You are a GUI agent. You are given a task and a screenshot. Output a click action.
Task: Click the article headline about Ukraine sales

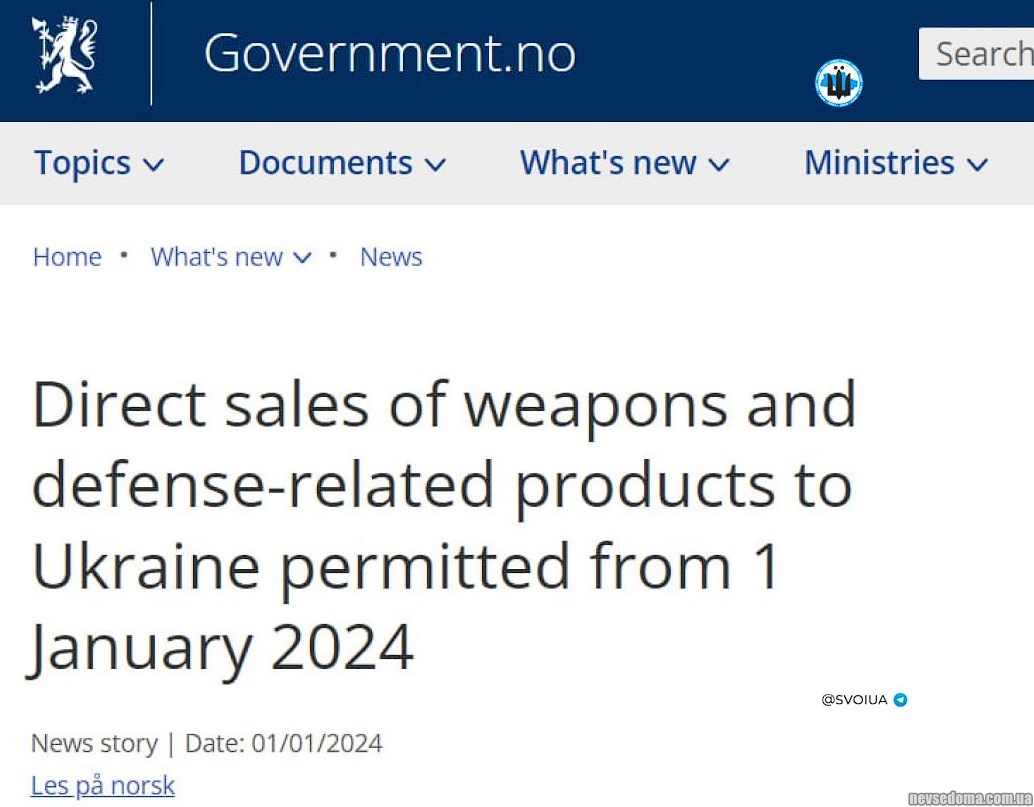coord(443,525)
